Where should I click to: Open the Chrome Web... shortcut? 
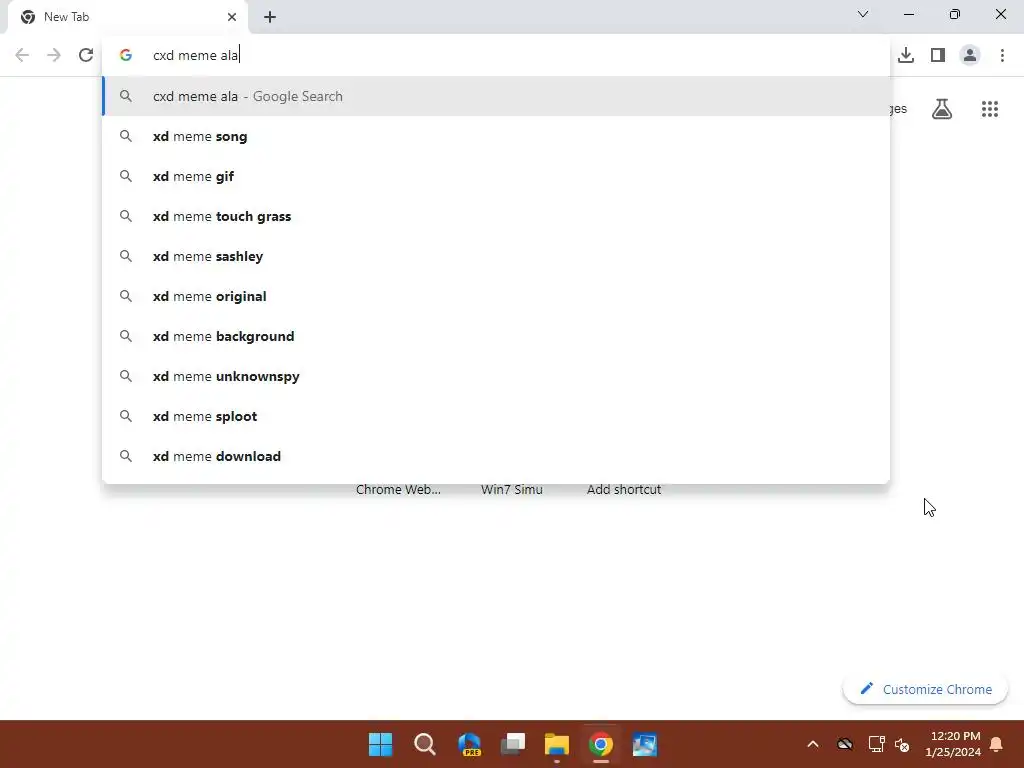[x=398, y=490]
